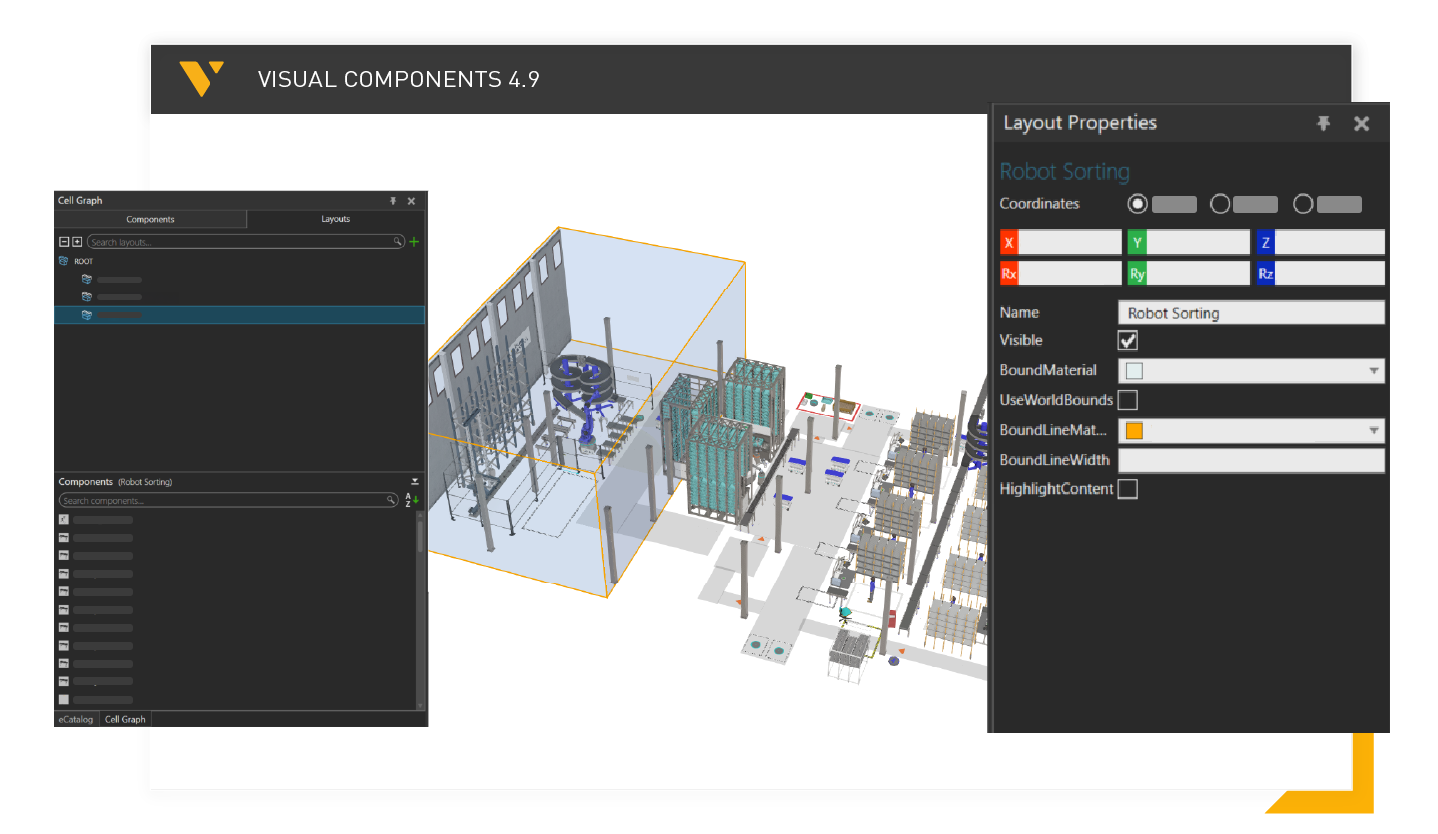
Task: Click the Ry rotation field
Action: click(1189, 274)
